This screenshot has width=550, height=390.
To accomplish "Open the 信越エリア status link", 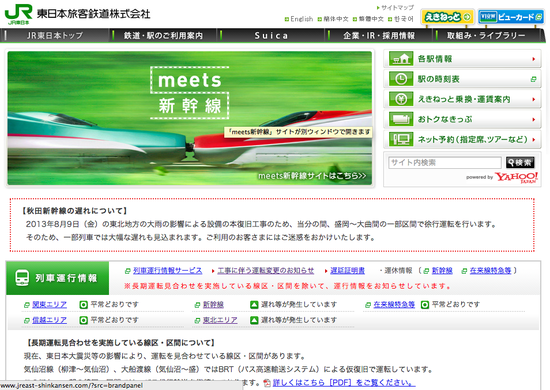I will [49, 320].
